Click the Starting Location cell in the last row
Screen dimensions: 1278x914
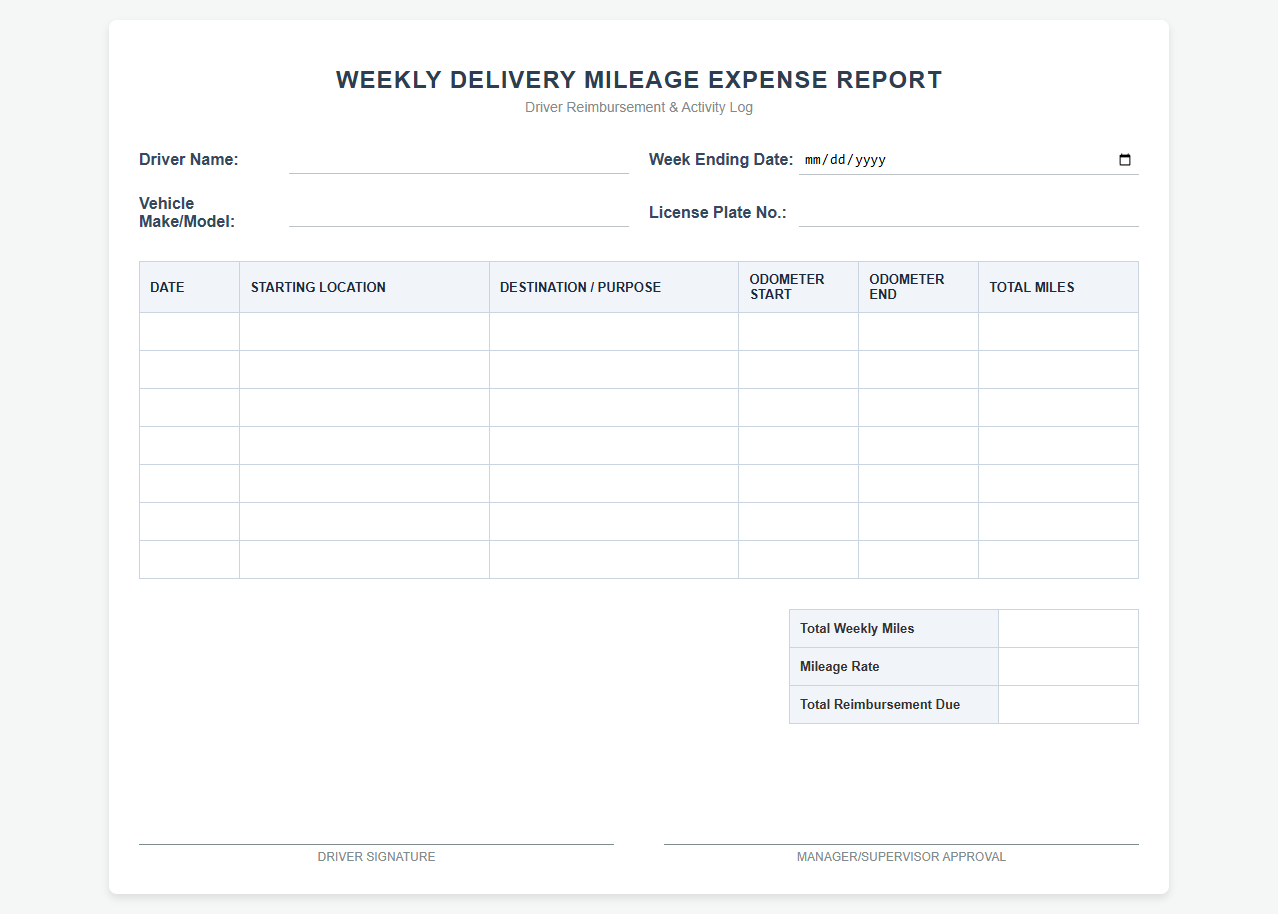click(x=365, y=560)
